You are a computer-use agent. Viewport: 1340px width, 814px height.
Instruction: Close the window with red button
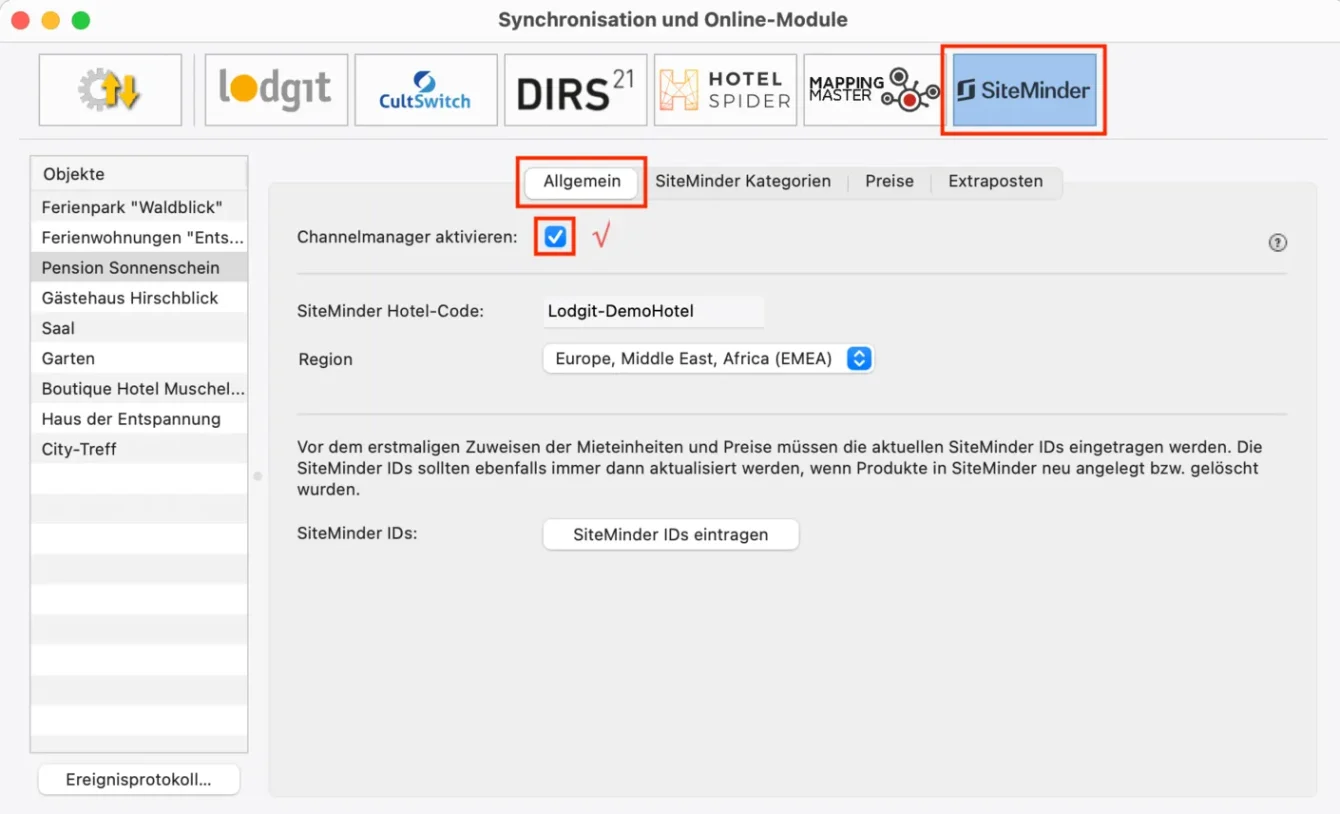(x=20, y=20)
